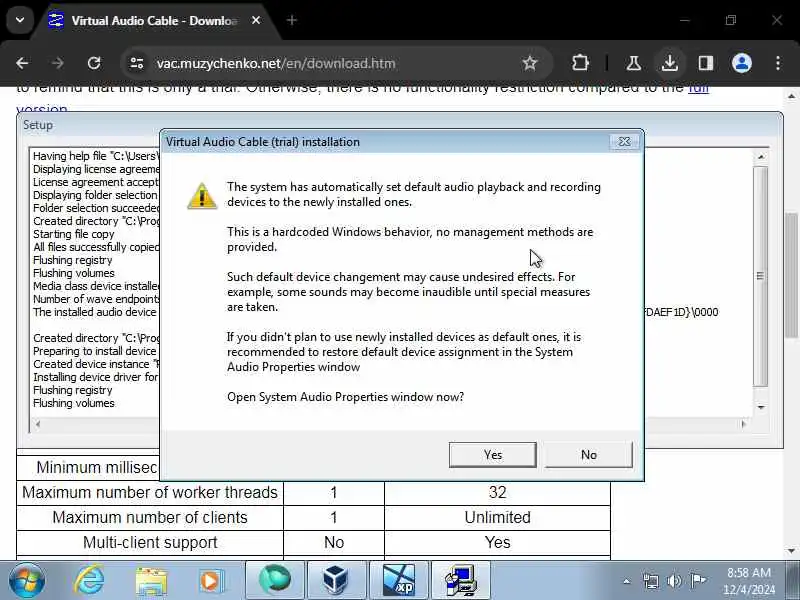This screenshot has height=600, width=800.
Task: Open the Chrome three-dot menu
Action: (x=778, y=63)
